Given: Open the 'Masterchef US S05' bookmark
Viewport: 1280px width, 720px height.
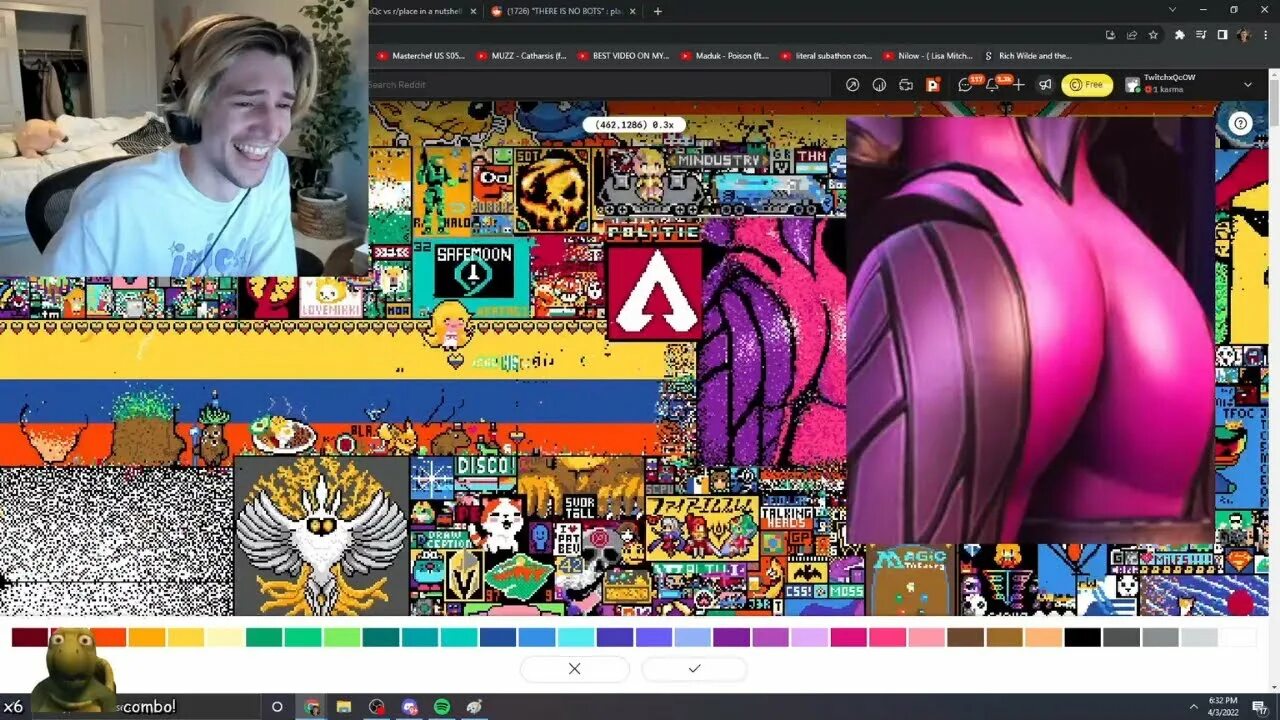Looking at the screenshot, I should (x=420, y=56).
